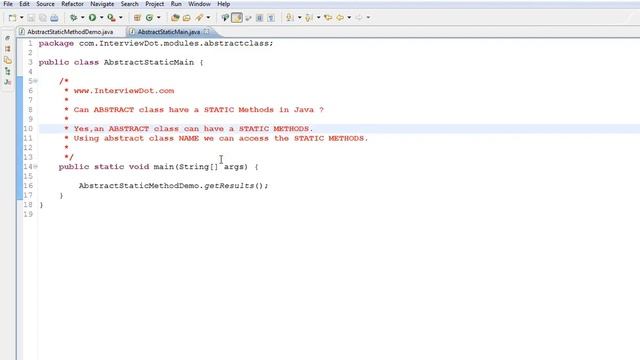Run the program with green Run icon
The image size is (640, 360).
tap(93, 18)
